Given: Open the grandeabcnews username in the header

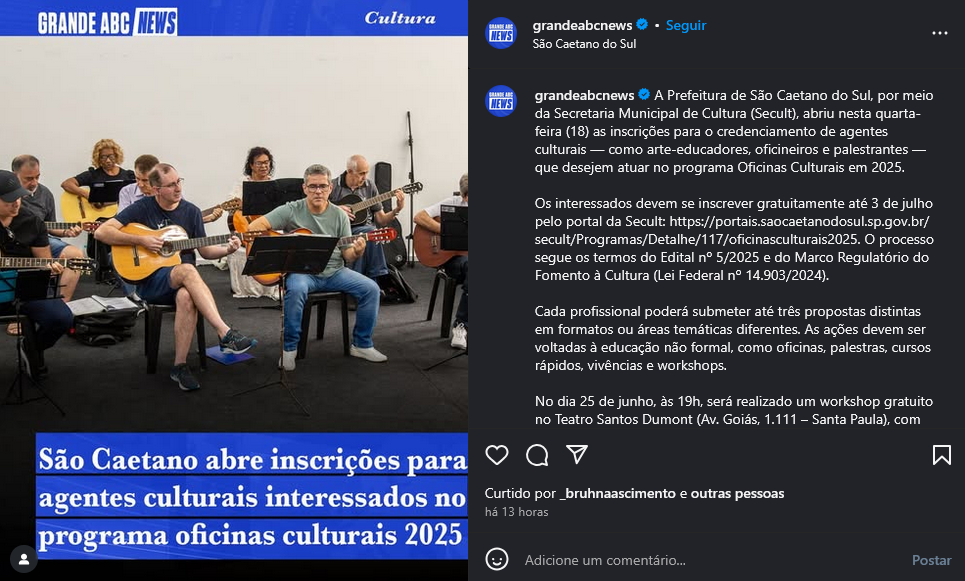Looking at the screenshot, I should [582, 25].
